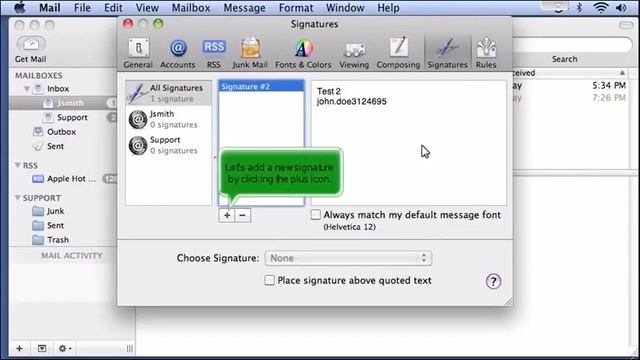Open Mail menu

[x=50, y=8]
